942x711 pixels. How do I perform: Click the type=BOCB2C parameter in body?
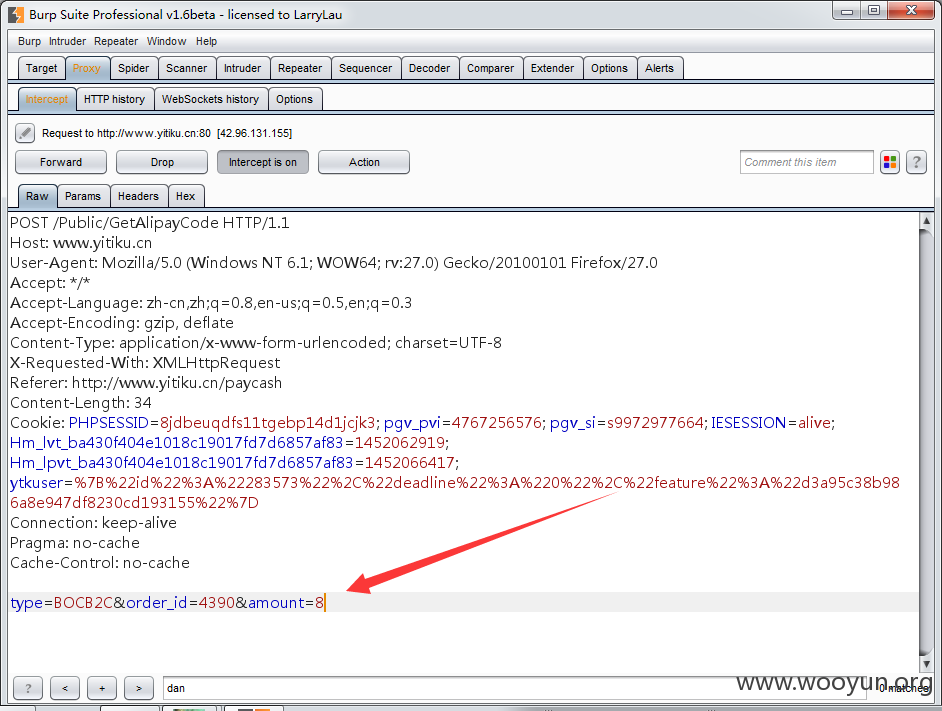coord(61,603)
